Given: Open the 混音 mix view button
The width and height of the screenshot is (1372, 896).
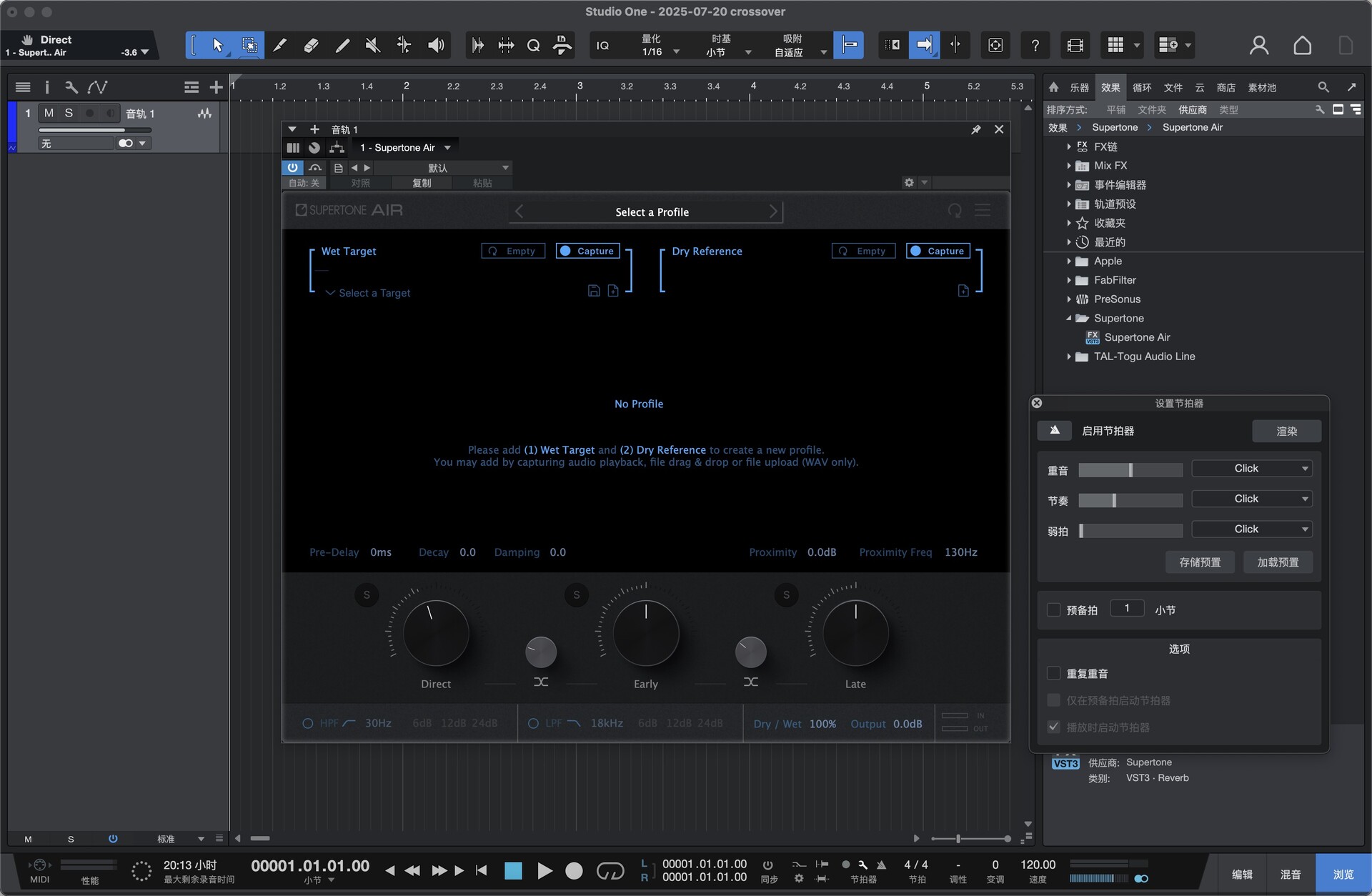Looking at the screenshot, I should tap(1290, 874).
